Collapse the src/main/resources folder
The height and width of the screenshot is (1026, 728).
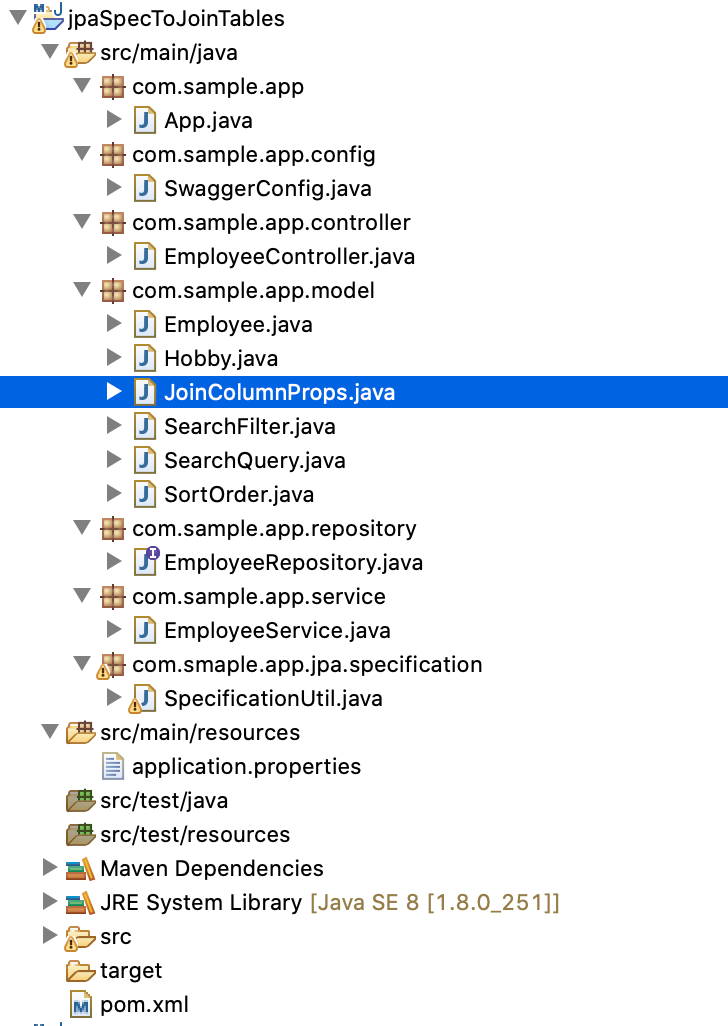(x=51, y=732)
